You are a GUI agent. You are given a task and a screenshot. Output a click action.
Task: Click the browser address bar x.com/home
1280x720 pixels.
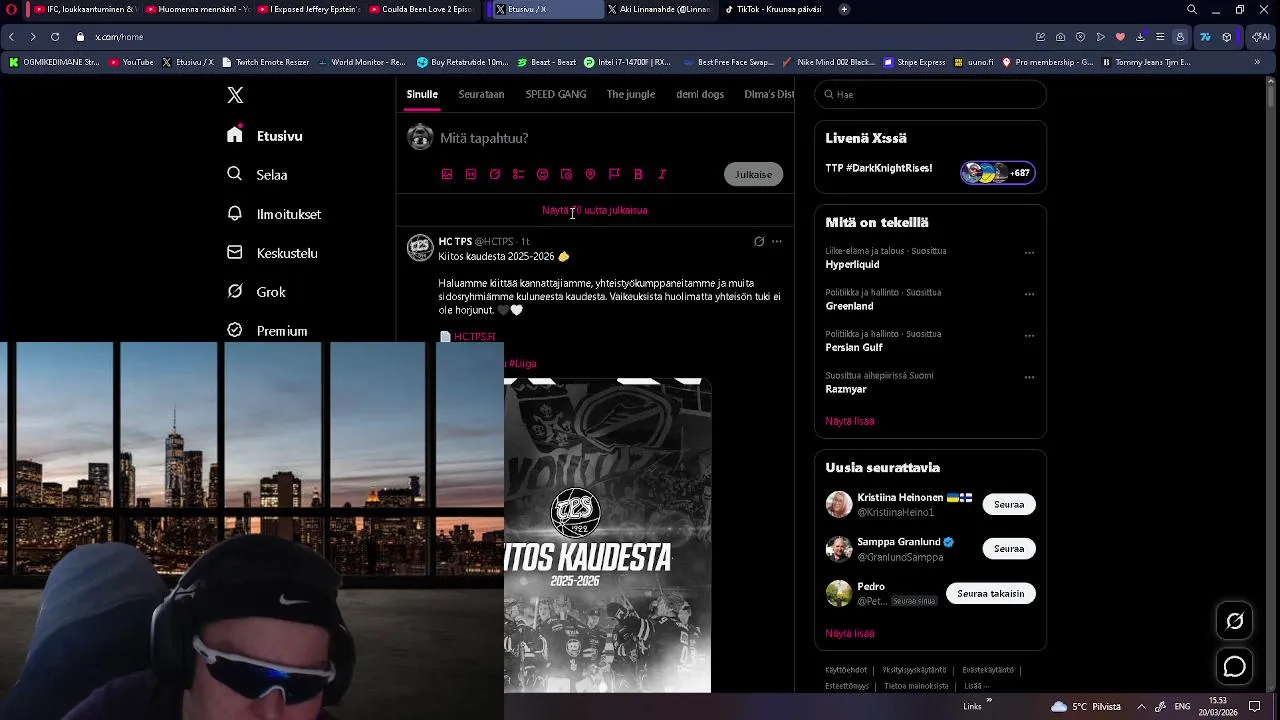tap(119, 37)
